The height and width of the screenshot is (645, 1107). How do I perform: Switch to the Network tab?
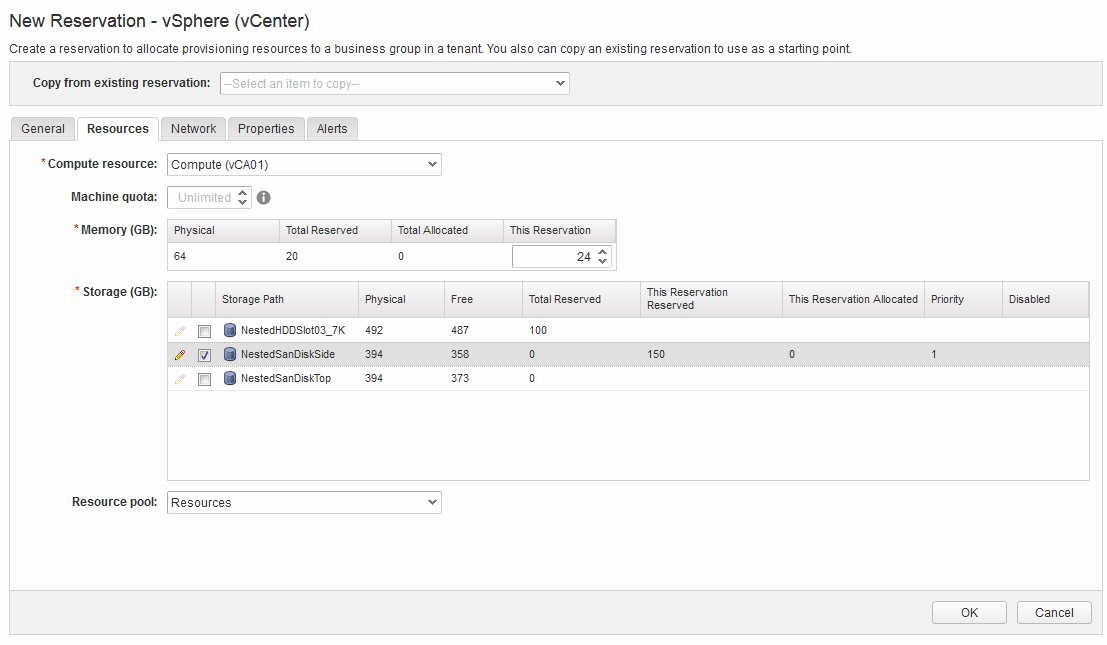click(x=193, y=129)
